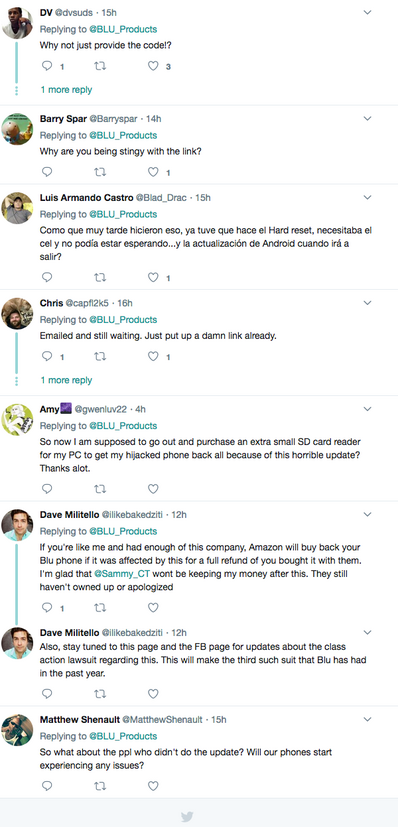Reply to Amy's tweet

tap(47, 489)
